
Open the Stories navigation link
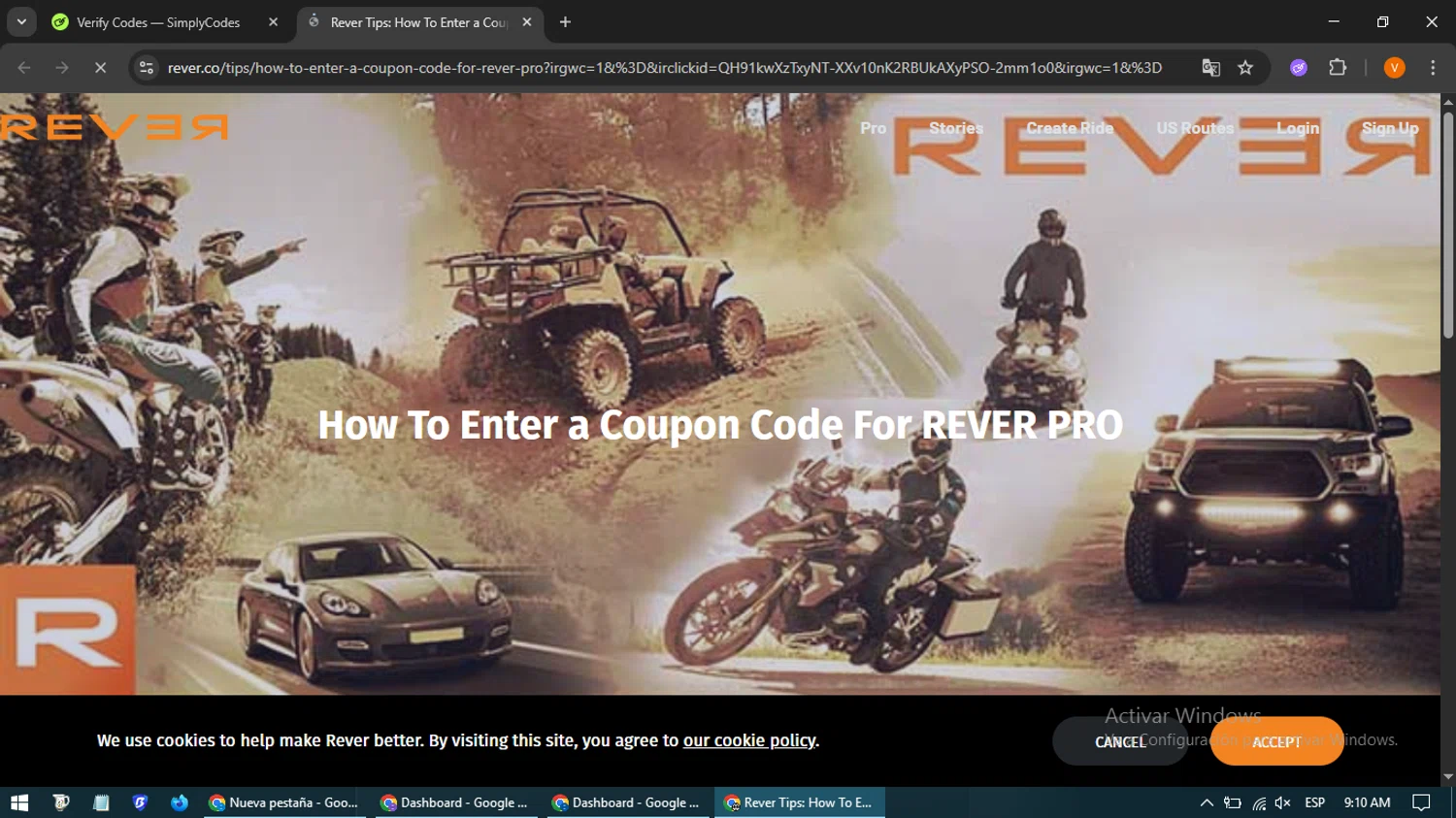[956, 128]
